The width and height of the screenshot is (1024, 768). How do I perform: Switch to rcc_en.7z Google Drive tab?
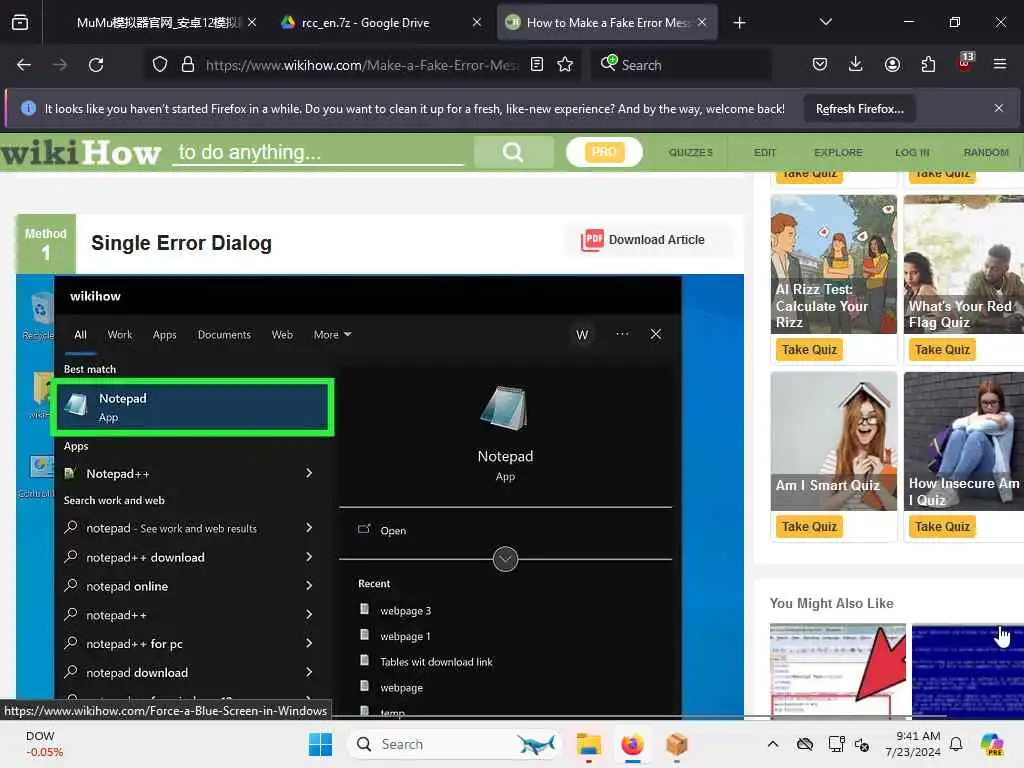366,23
